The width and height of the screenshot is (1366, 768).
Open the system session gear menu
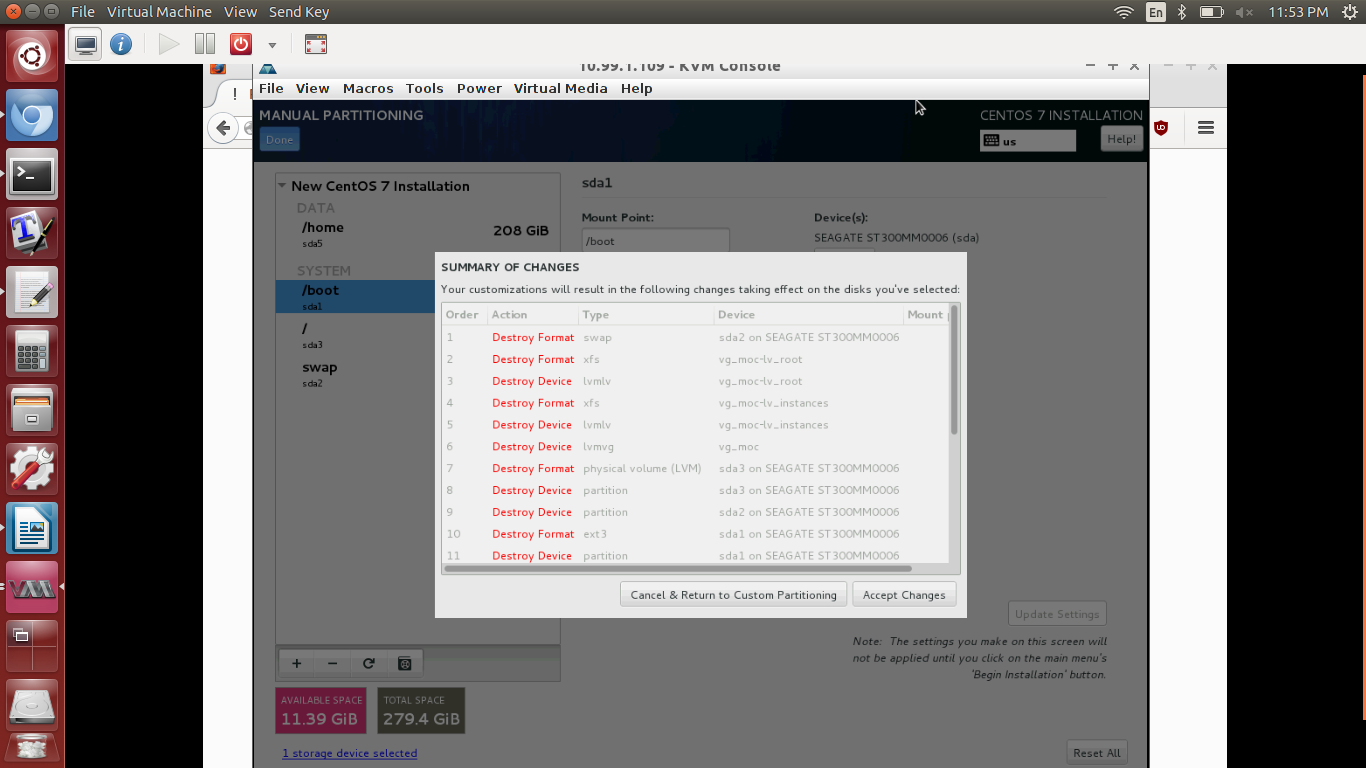point(1349,12)
